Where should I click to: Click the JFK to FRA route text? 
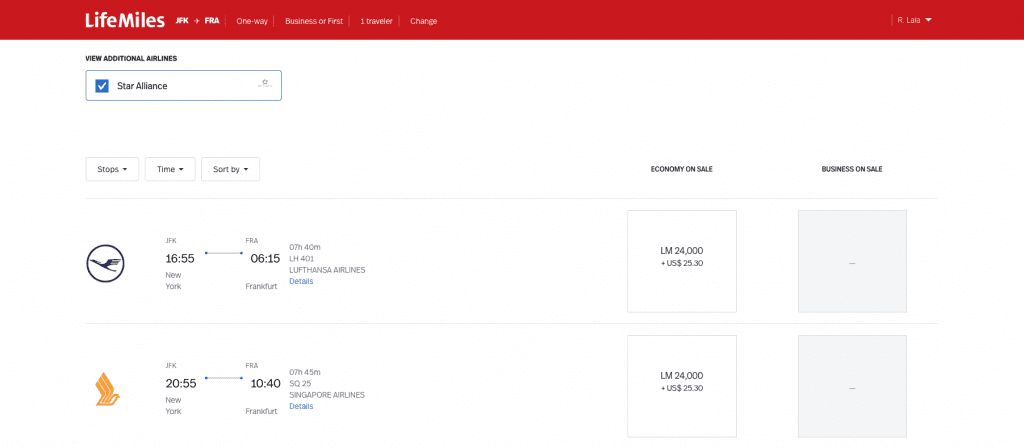click(197, 21)
